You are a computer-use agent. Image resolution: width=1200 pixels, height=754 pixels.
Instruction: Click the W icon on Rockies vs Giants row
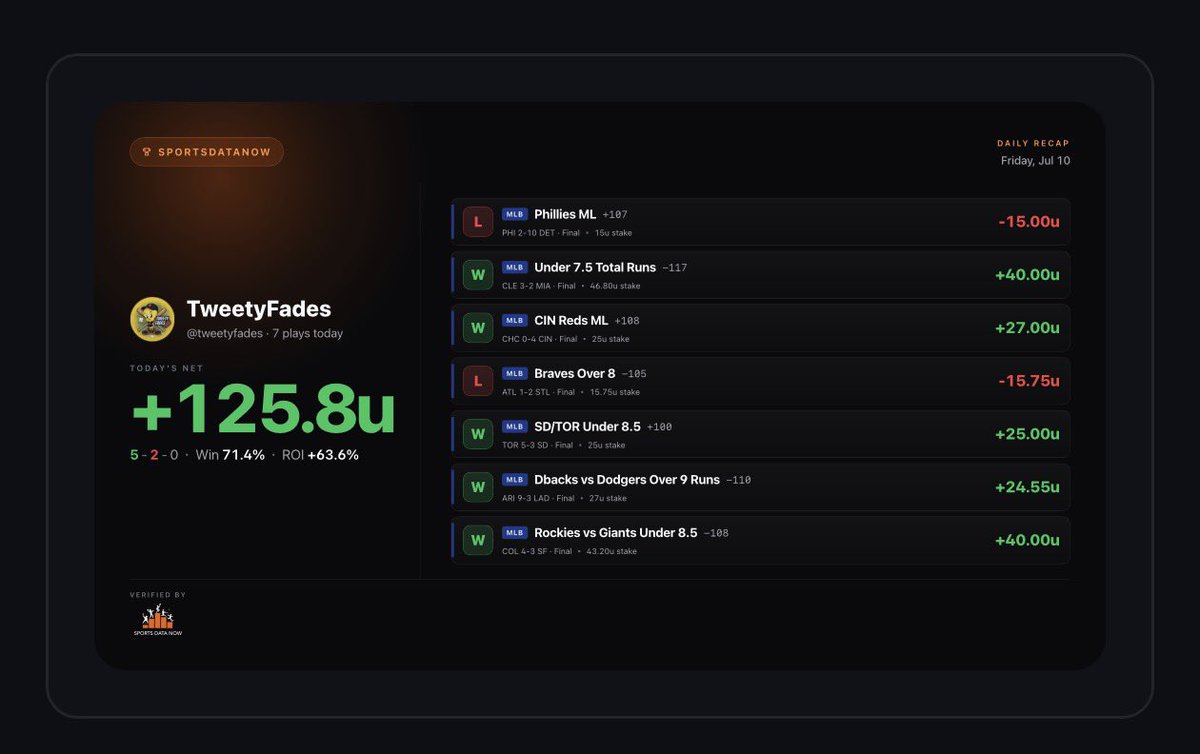pyautogui.click(x=478, y=540)
